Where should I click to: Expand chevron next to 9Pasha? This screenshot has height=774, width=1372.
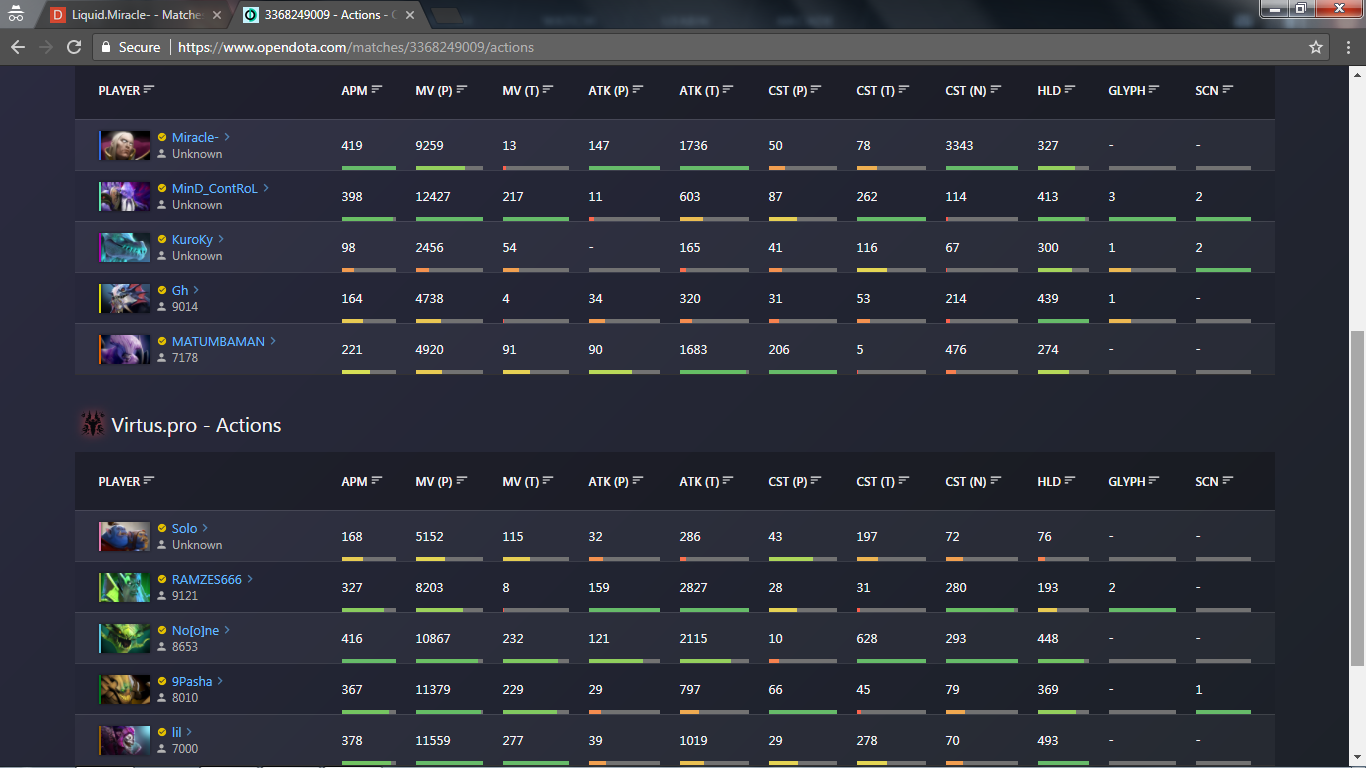pos(221,681)
